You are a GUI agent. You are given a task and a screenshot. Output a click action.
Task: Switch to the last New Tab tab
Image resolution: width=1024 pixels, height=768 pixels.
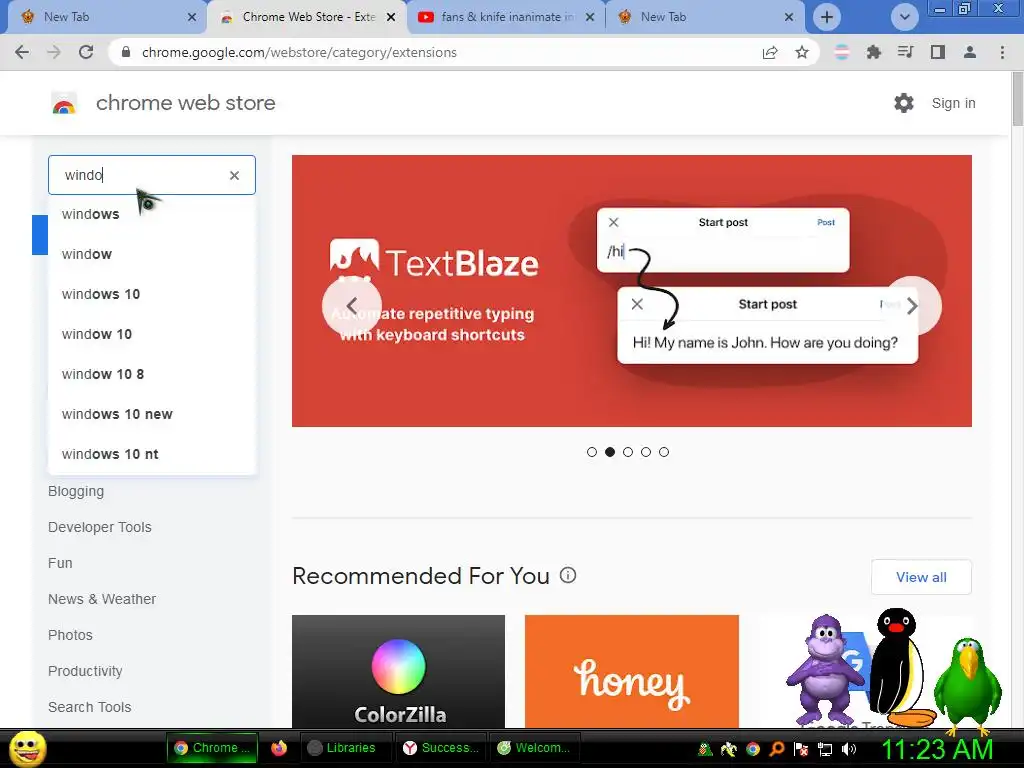point(705,17)
